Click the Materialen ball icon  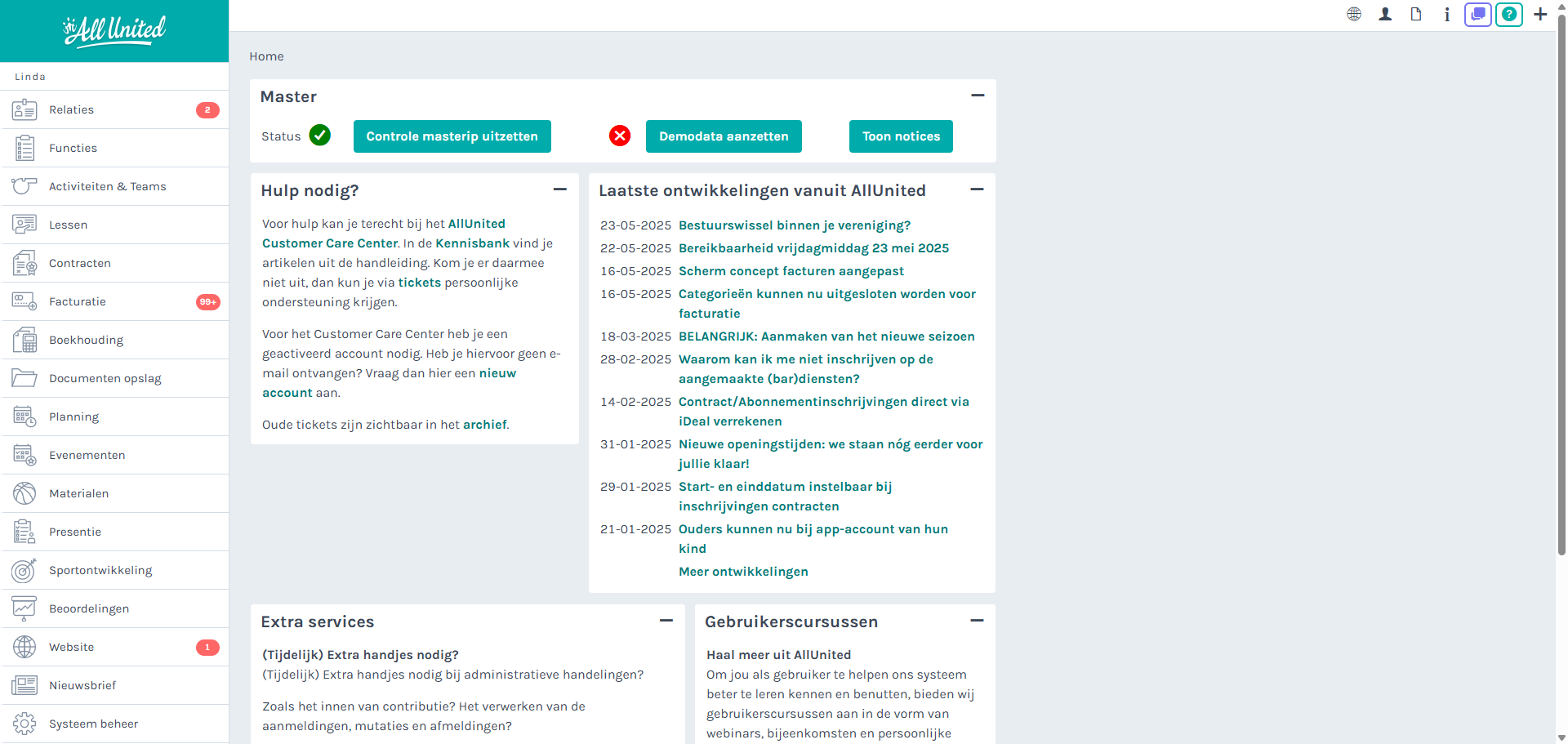point(24,493)
